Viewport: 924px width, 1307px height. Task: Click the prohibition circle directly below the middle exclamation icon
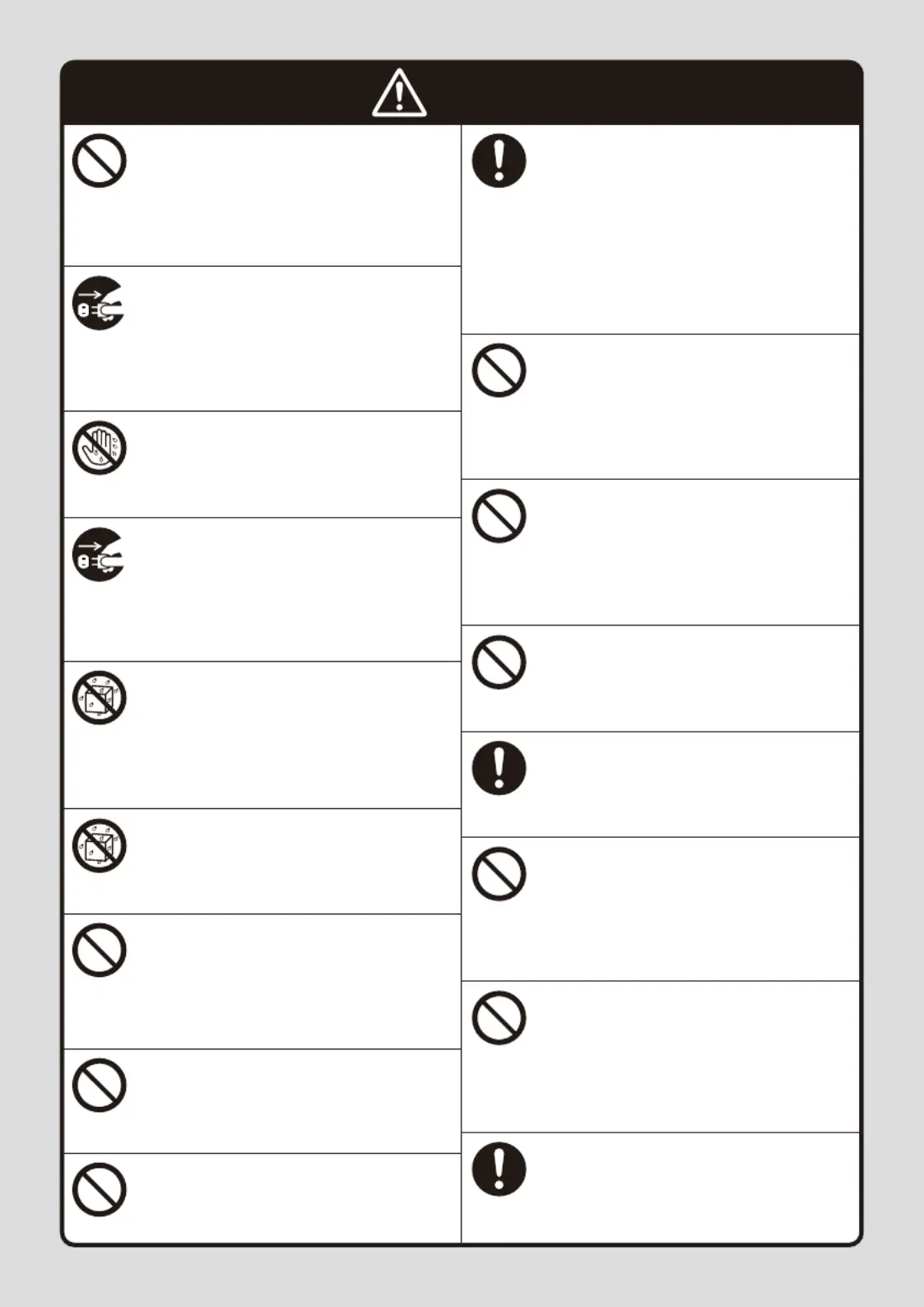[x=499, y=873]
